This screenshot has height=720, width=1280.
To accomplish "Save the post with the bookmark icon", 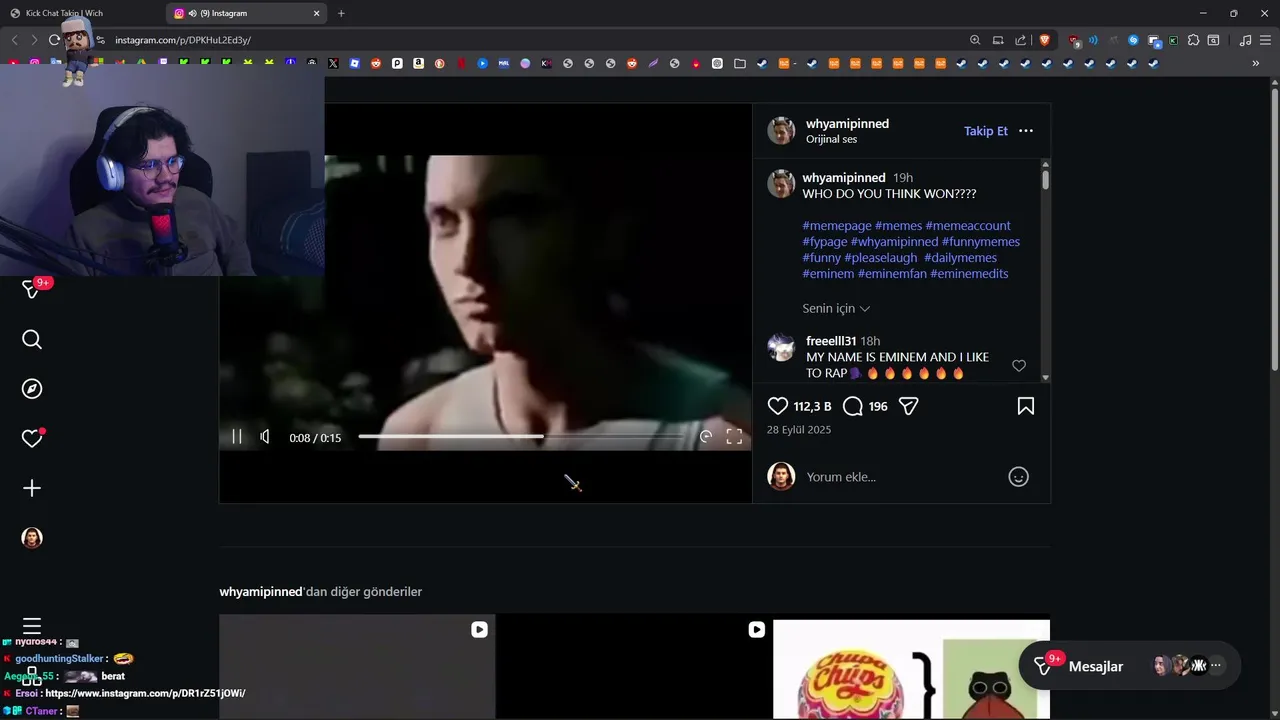I will click(x=1026, y=406).
